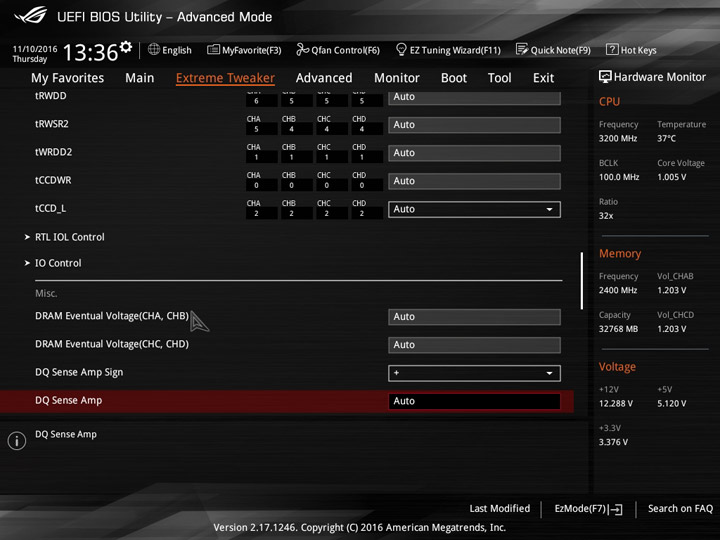Open Quick Note(F9)
The image size is (720, 540).
click(x=560, y=50)
